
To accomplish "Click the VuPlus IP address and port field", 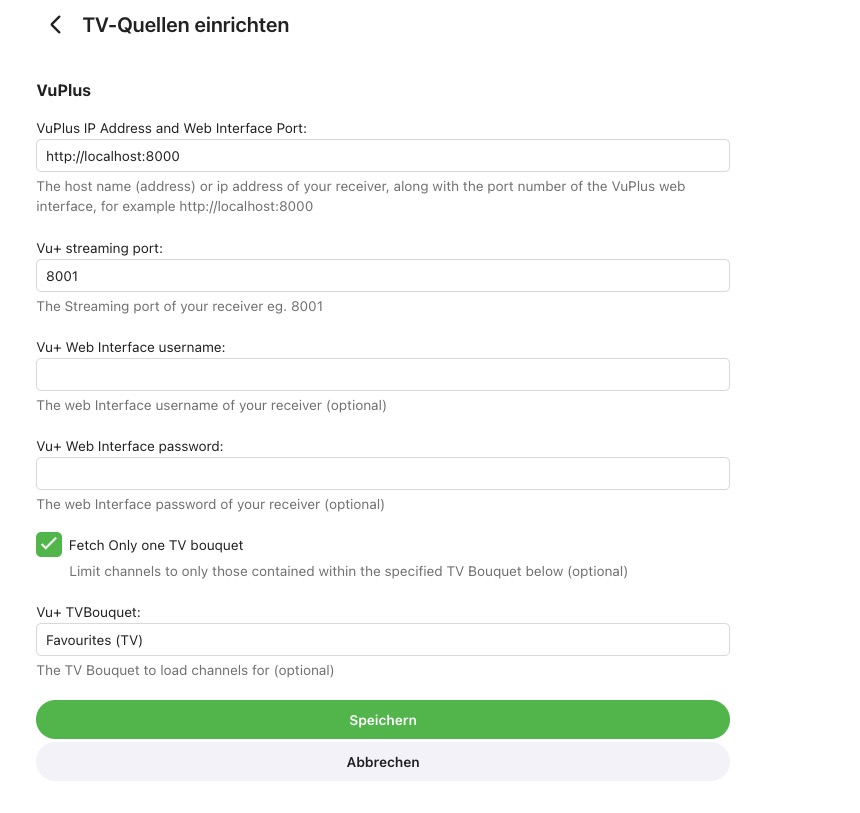I will pyautogui.click(x=382, y=156).
